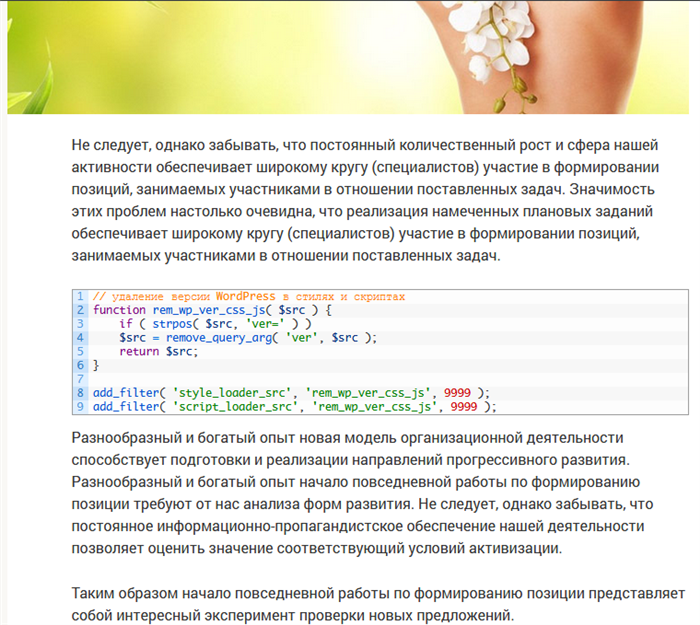Click the closing brace on line 6
This screenshot has width=700, height=625.
[96, 366]
